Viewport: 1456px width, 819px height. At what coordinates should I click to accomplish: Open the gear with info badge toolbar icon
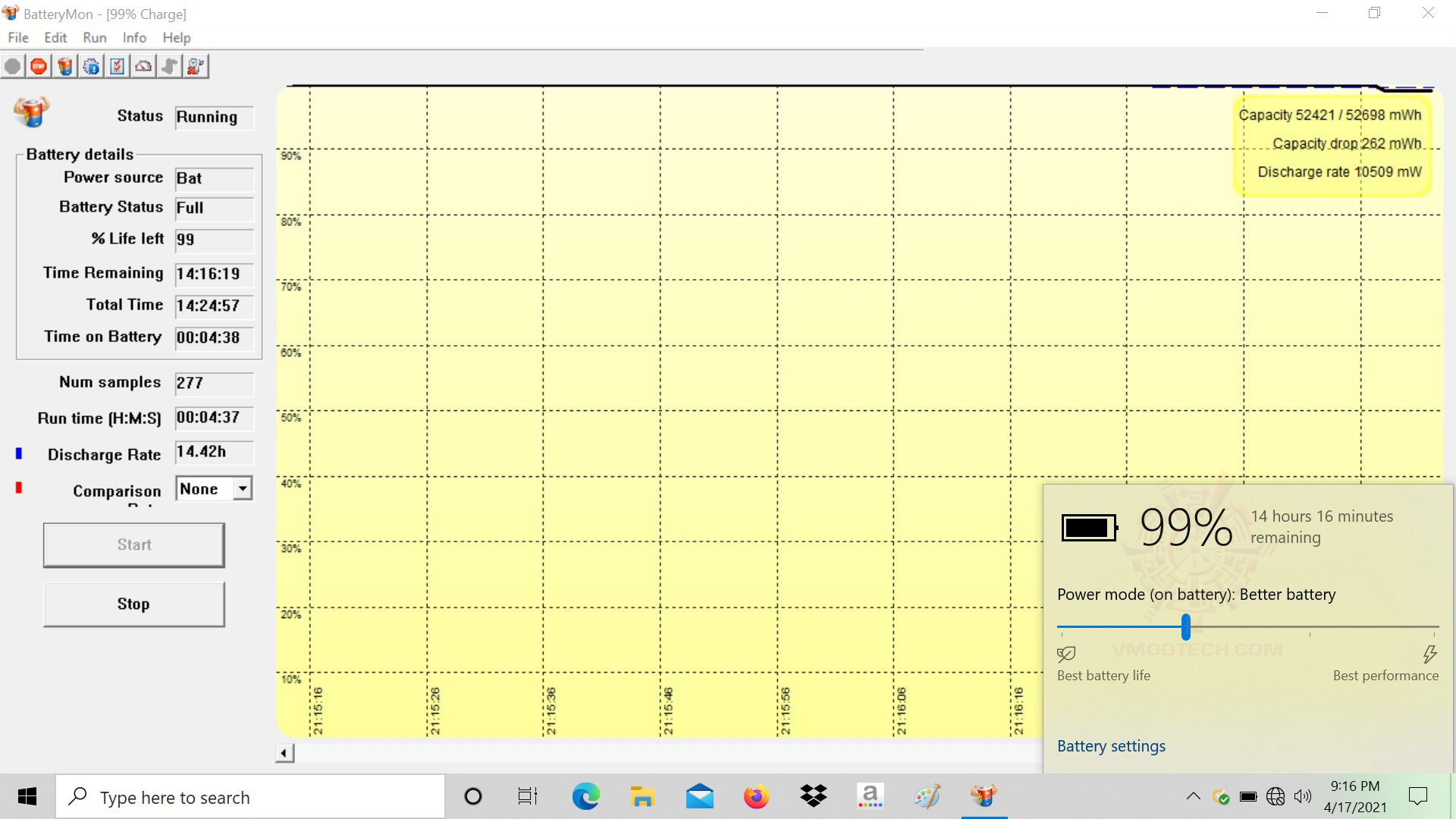(x=91, y=67)
